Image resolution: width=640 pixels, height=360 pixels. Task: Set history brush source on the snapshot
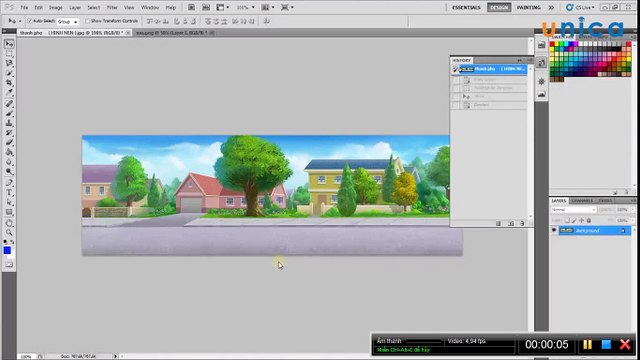point(455,69)
